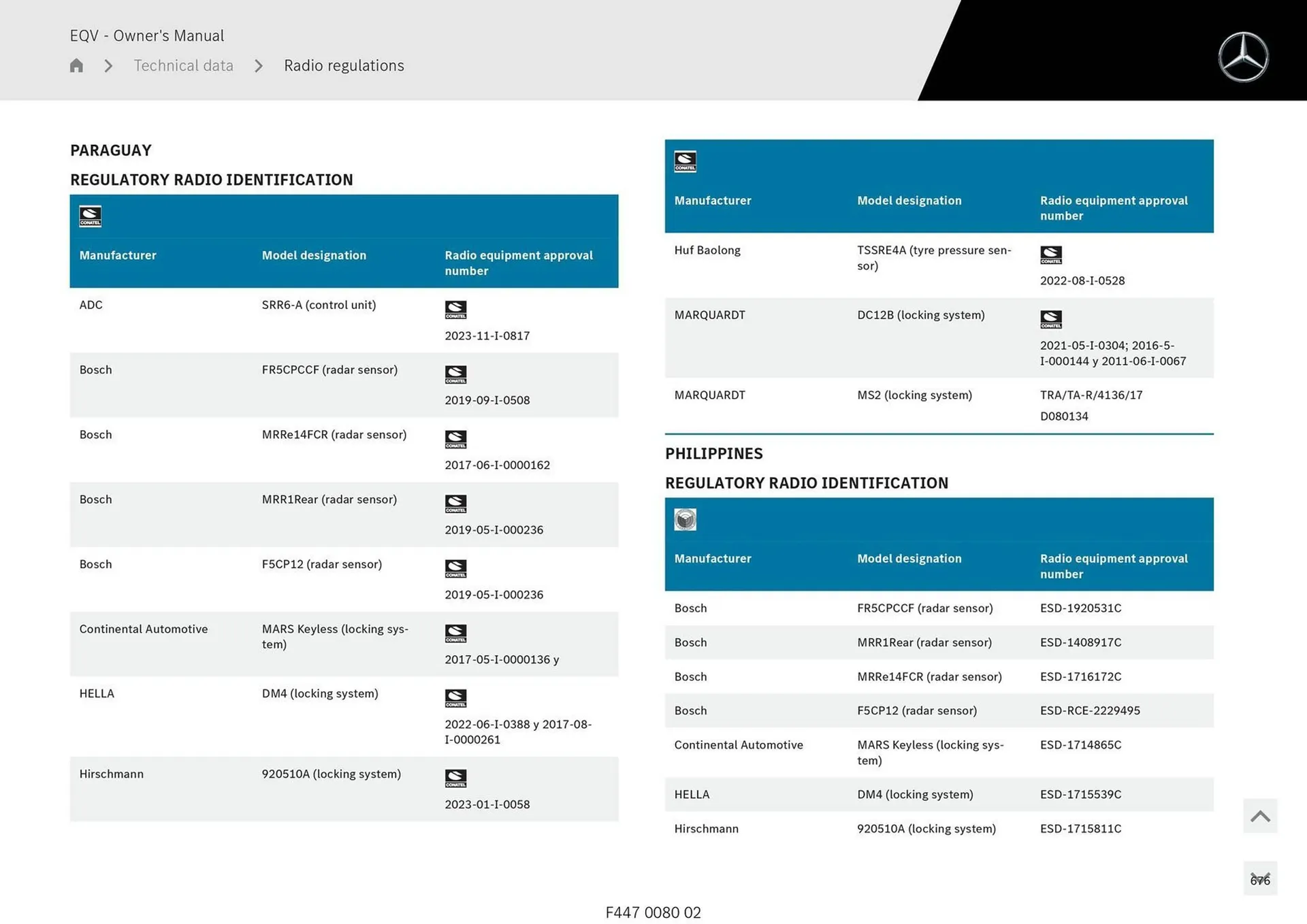
Task: Click the scroll-to-top arrow button
Action: click(1260, 816)
